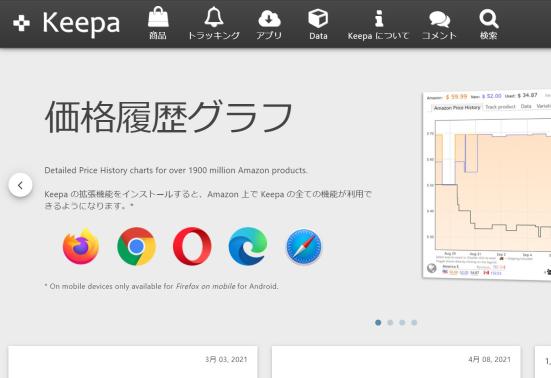551x378 pixels.
Task: Select the first carousel dot
Action: coord(378,322)
